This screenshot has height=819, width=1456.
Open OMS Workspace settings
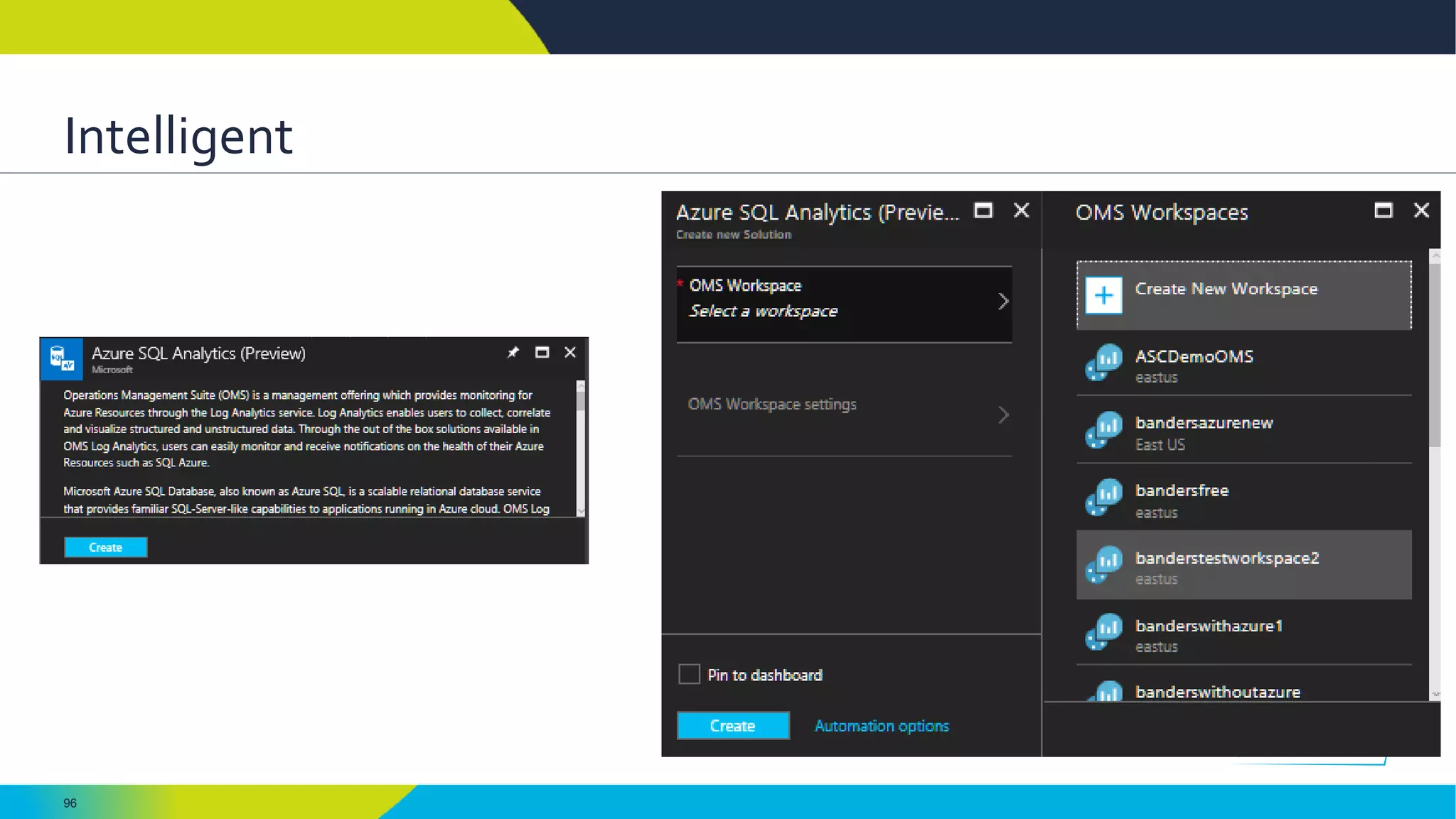coord(845,414)
